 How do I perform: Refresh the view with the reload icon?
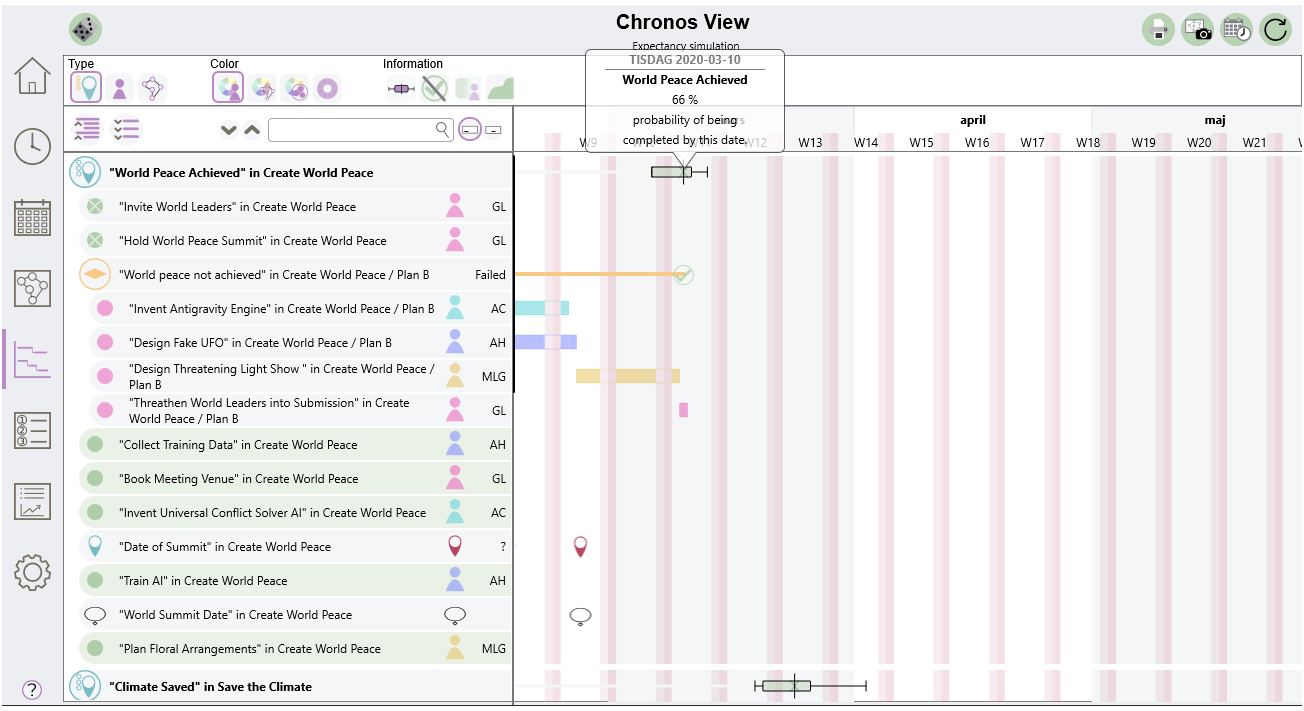click(x=1275, y=30)
